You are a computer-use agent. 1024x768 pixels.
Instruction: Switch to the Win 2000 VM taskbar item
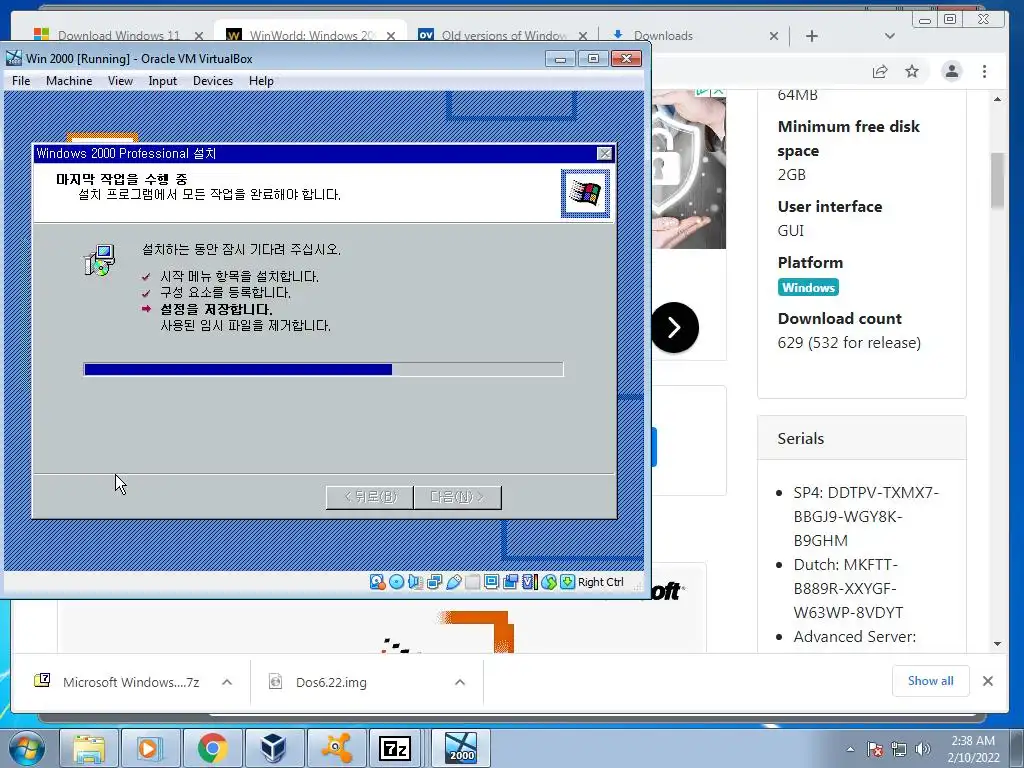coord(461,748)
